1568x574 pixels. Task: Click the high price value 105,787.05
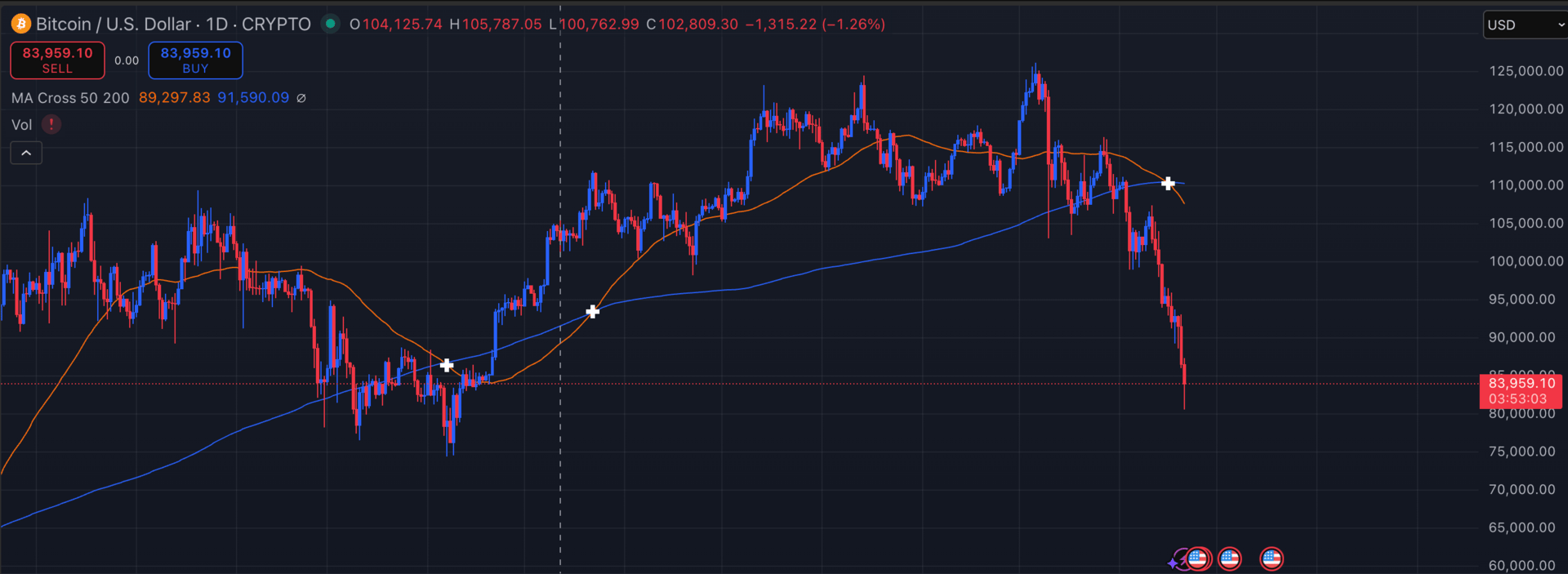click(502, 24)
